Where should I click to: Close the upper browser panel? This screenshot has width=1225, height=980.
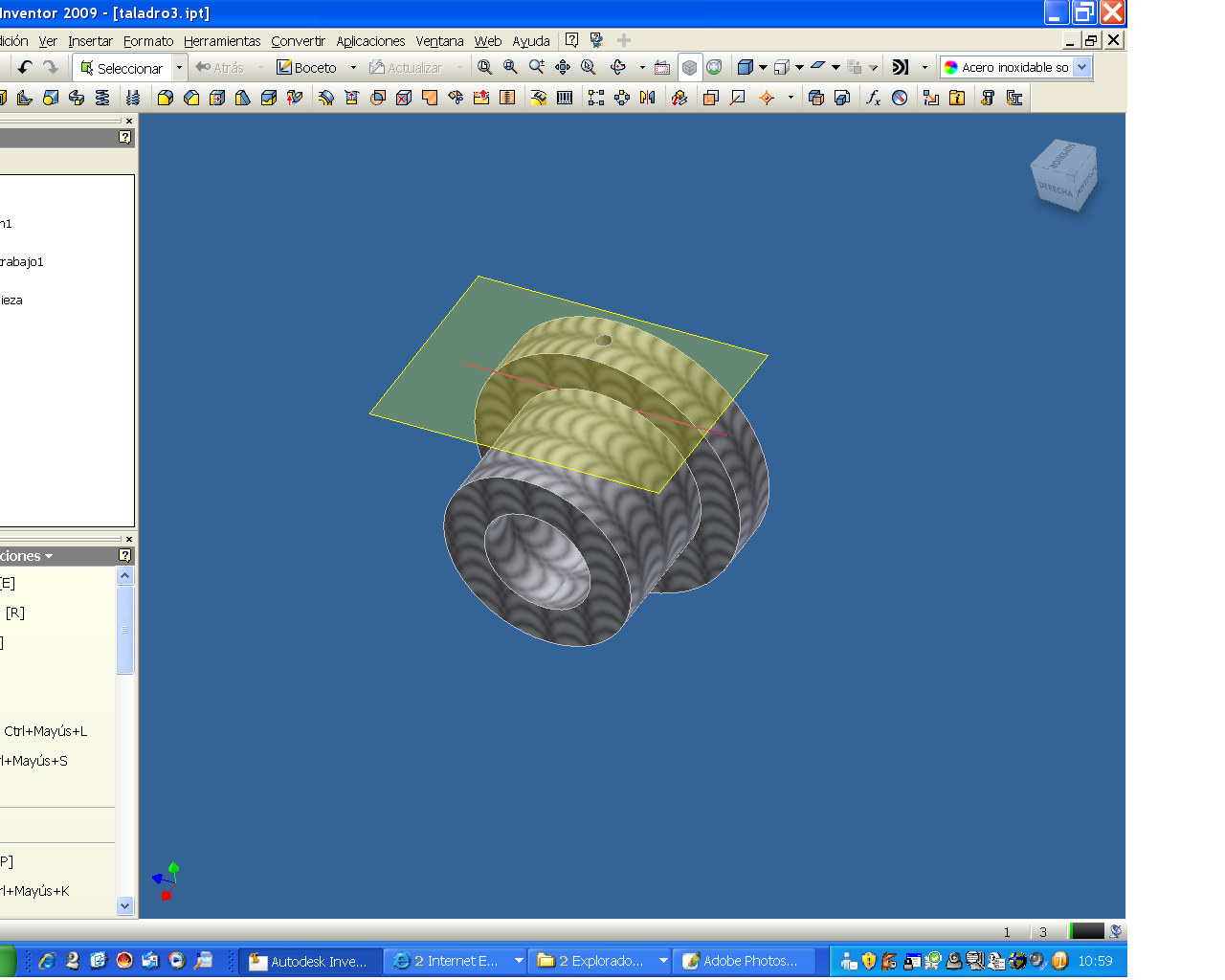[x=129, y=121]
